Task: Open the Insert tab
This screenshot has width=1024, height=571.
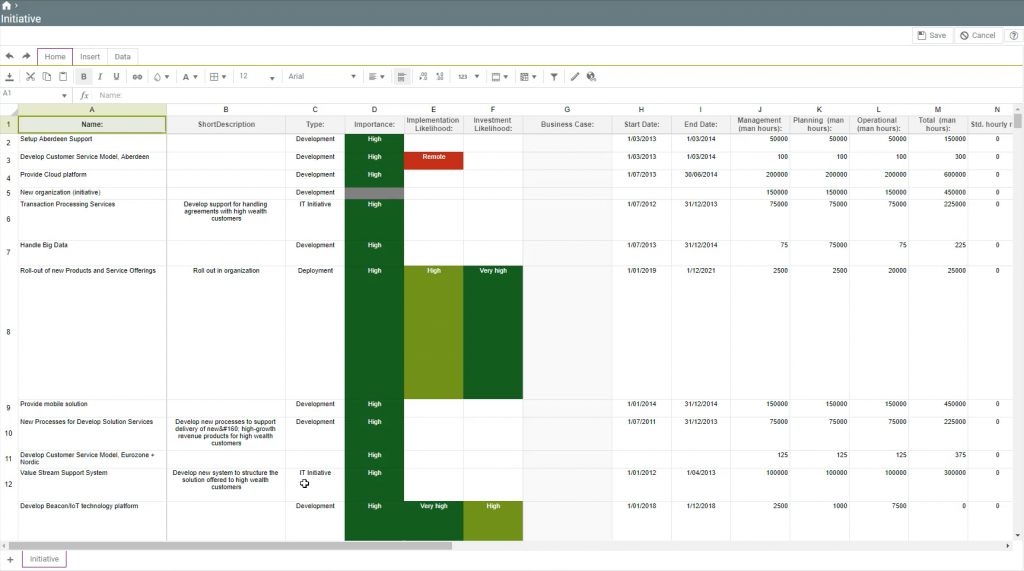Action: [90, 57]
